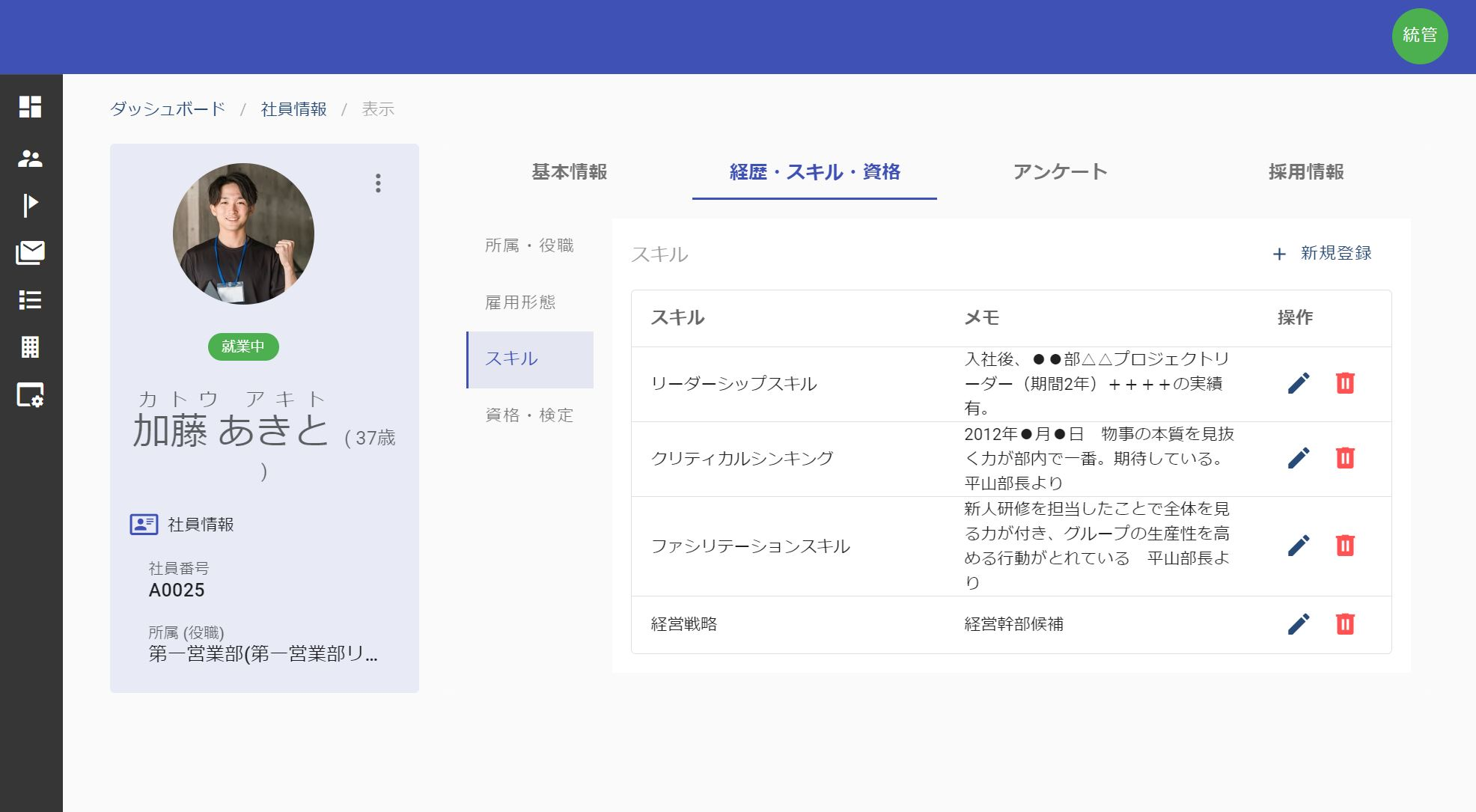Edit the ファシリテーションスキル entry

tap(1299, 546)
